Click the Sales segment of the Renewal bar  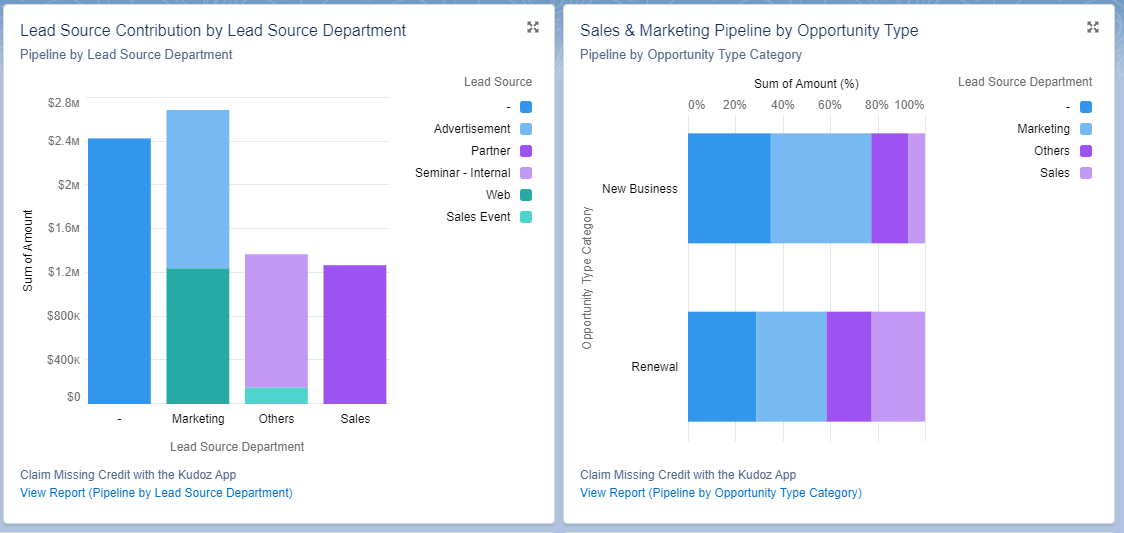pyautogui.click(x=898, y=366)
